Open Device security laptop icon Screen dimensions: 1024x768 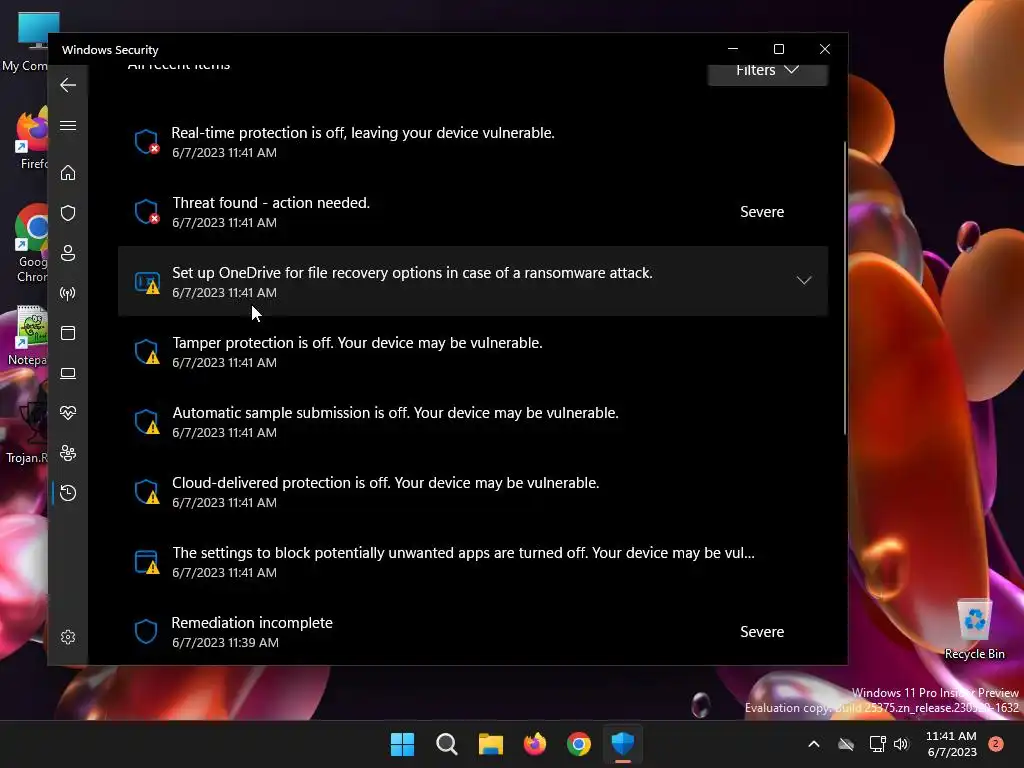pyautogui.click(x=68, y=373)
